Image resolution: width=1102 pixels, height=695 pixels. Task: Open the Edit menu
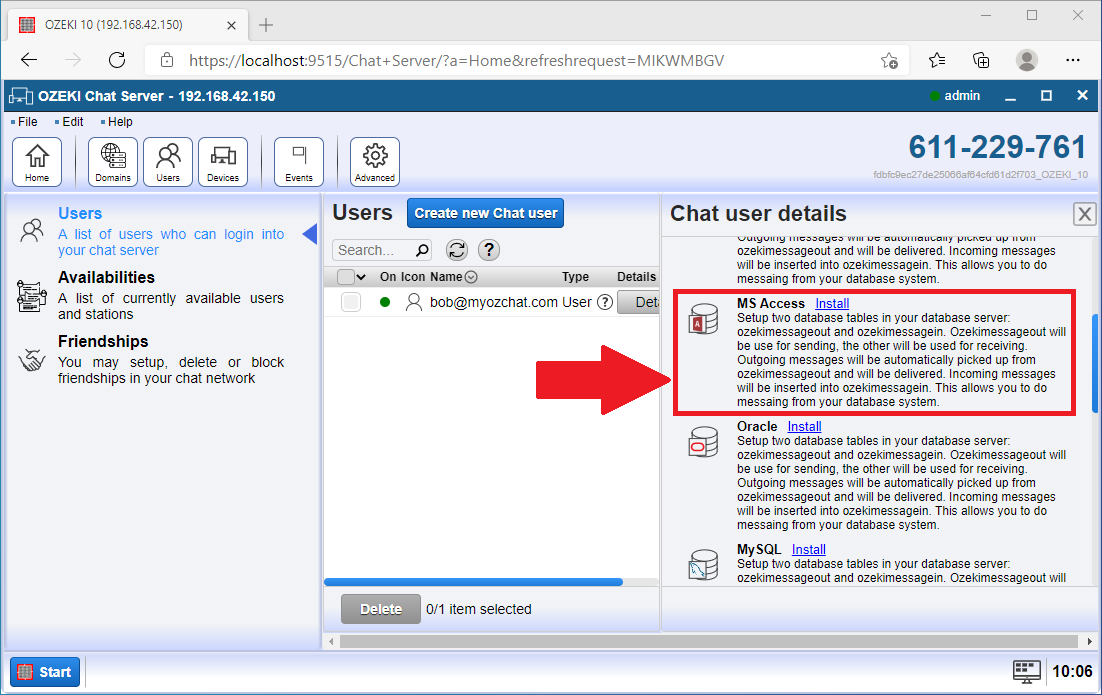click(71, 121)
